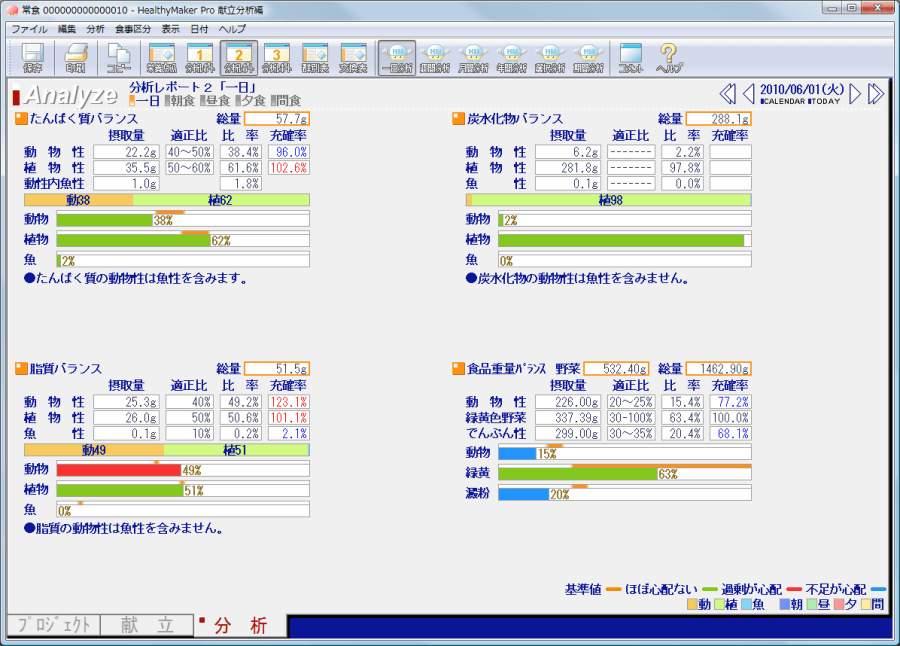Open the 分析 menu in the menu bar
The image size is (900, 646).
(x=95, y=29)
